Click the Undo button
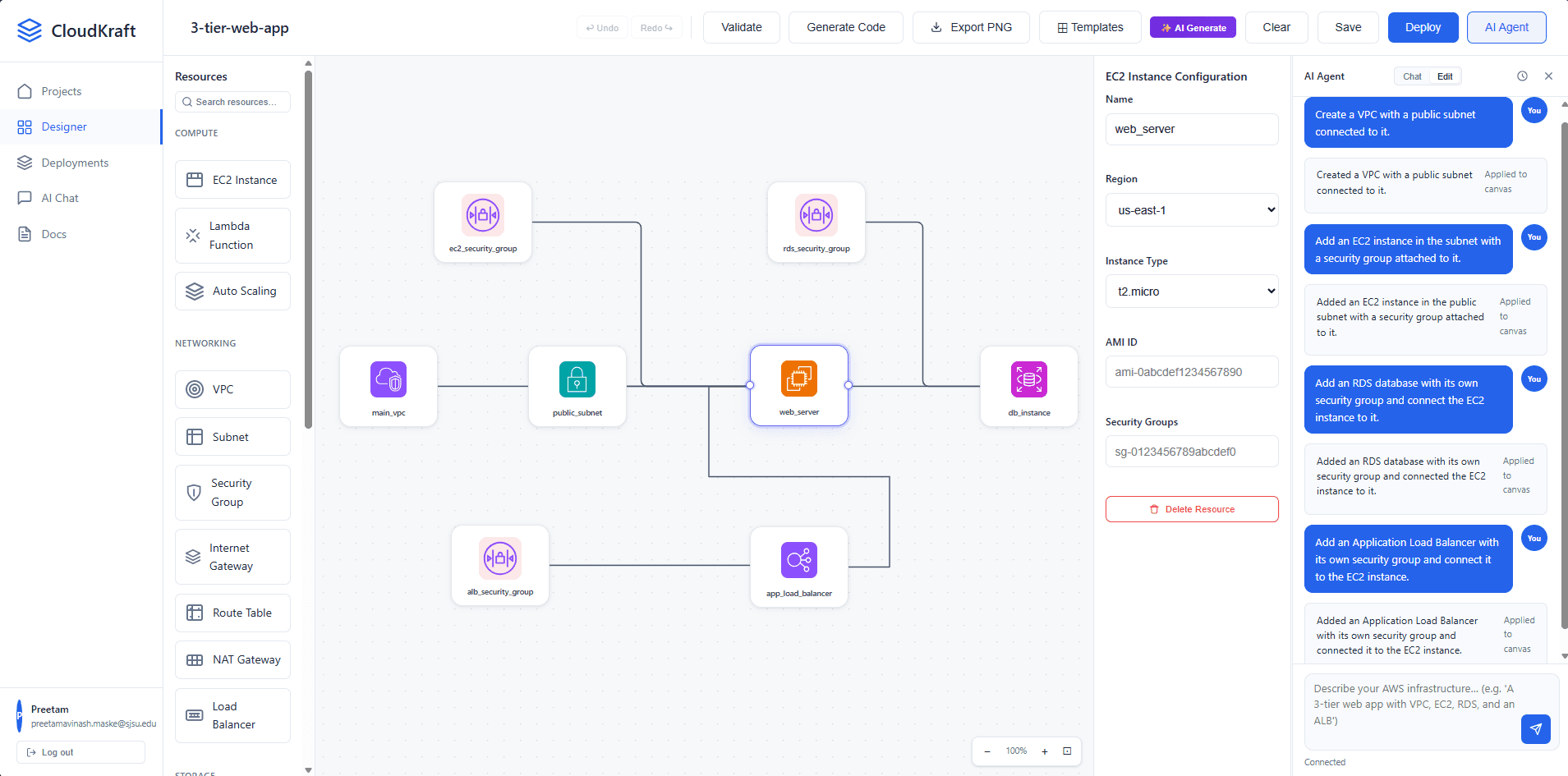The image size is (1568, 776). pyautogui.click(x=602, y=28)
